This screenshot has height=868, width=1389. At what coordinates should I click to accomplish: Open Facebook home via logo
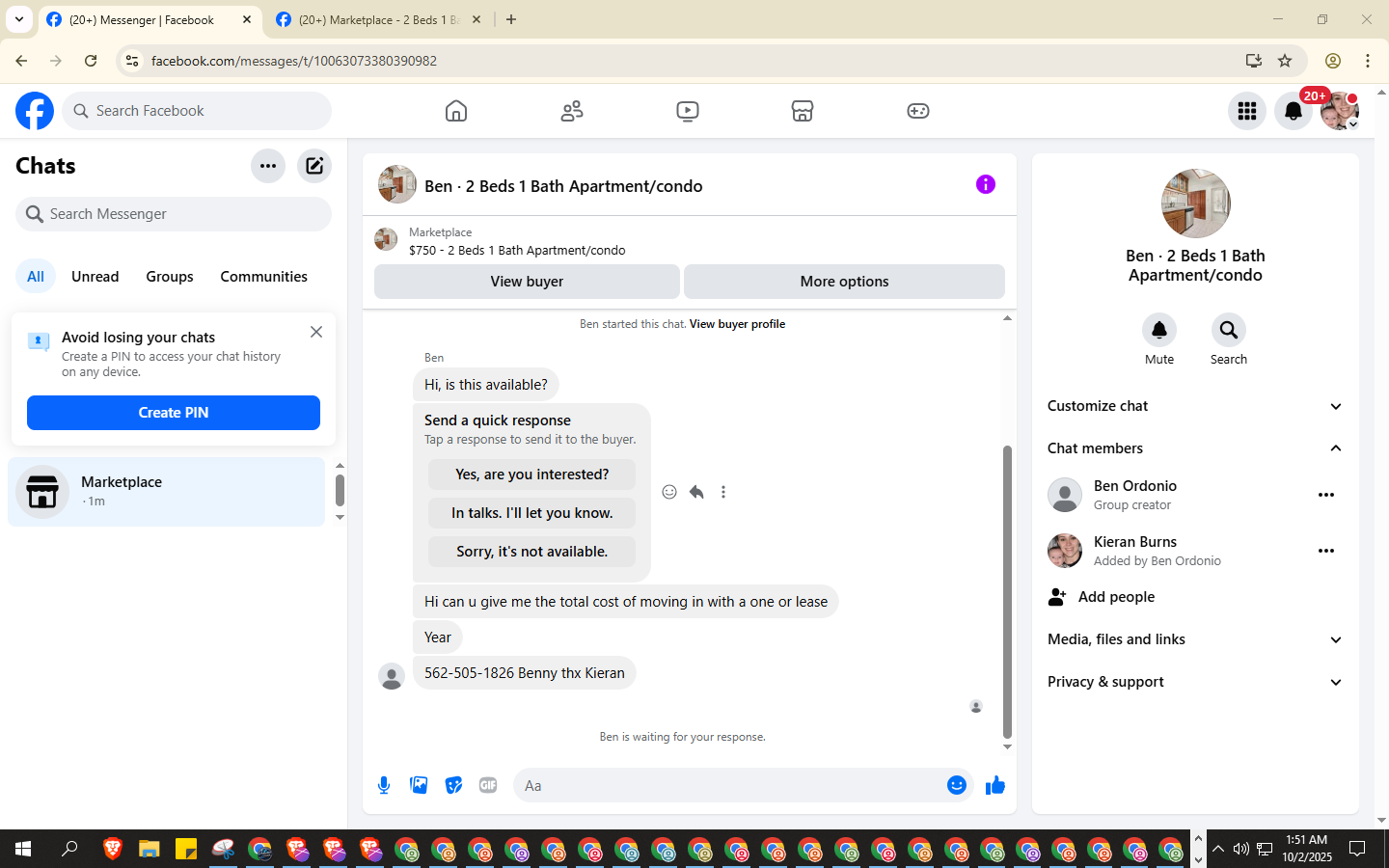[35, 111]
